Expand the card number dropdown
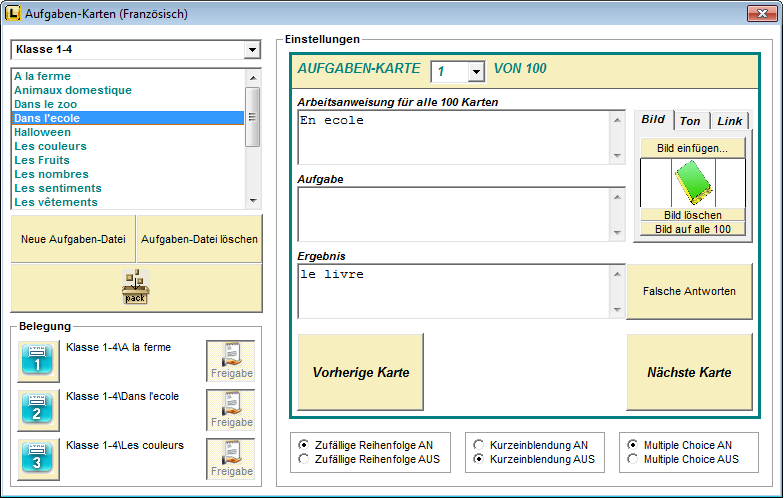The height and width of the screenshot is (498, 784). coord(476,71)
